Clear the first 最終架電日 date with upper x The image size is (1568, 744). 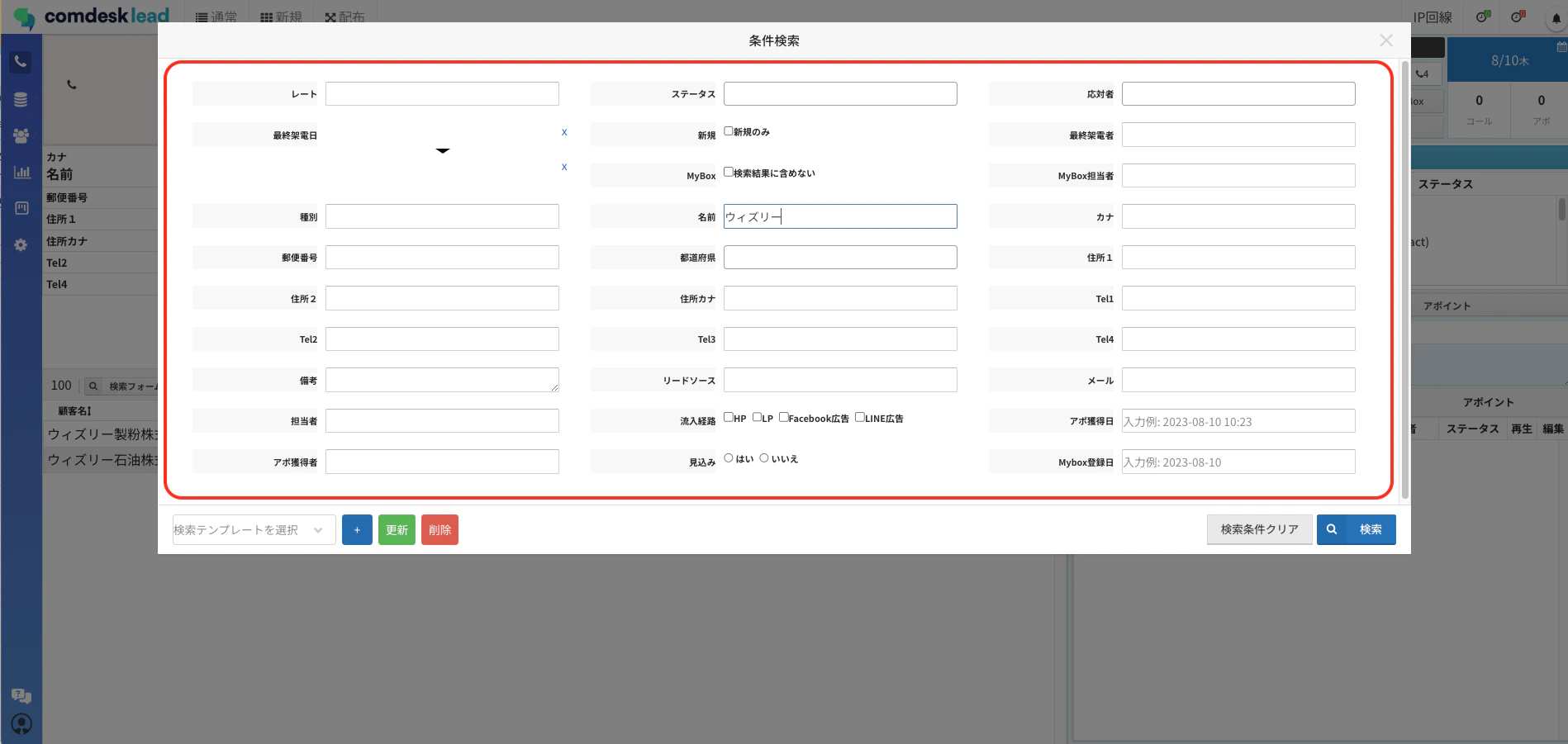click(564, 132)
